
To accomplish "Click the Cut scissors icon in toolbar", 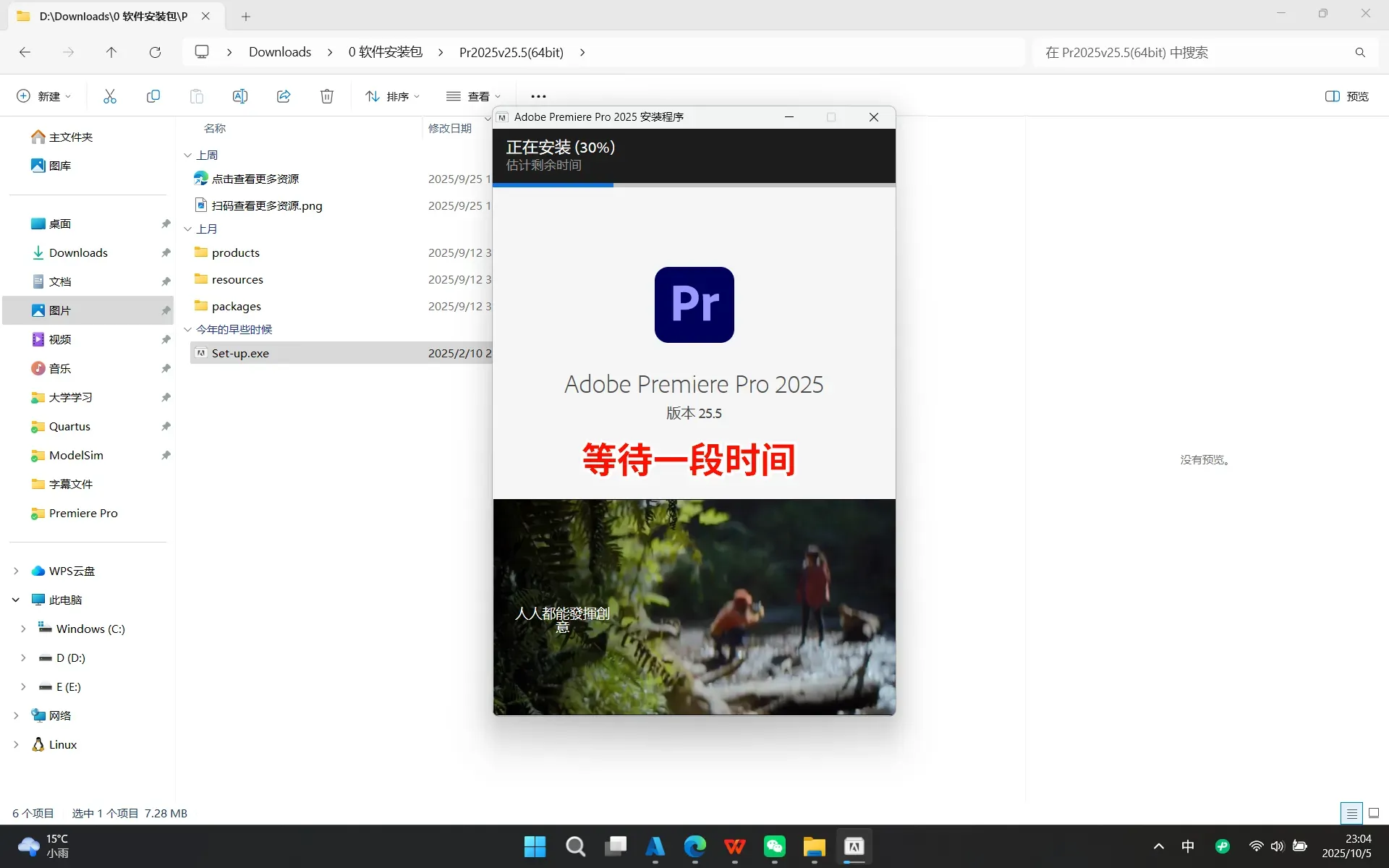I will [110, 96].
